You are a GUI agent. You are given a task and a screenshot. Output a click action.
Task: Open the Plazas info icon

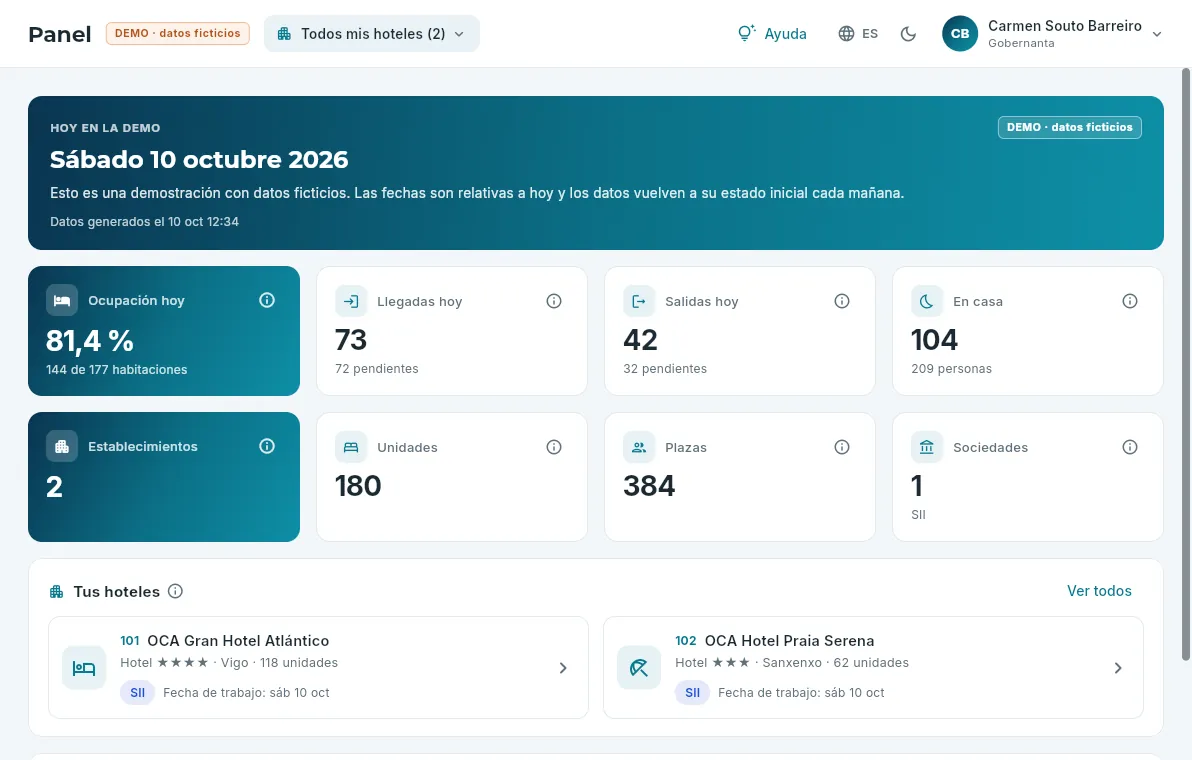coord(842,447)
